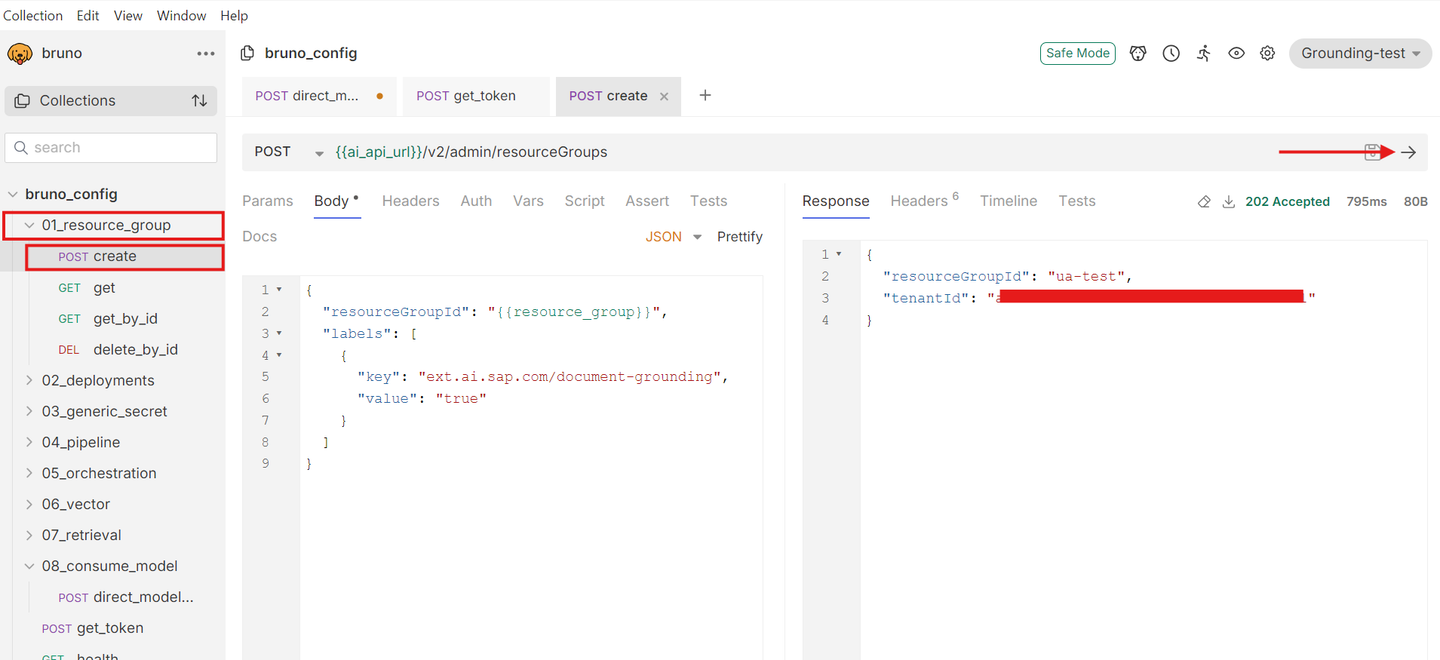Open the Docs tab
The height and width of the screenshot is (660, 1440).
(260, 237)
